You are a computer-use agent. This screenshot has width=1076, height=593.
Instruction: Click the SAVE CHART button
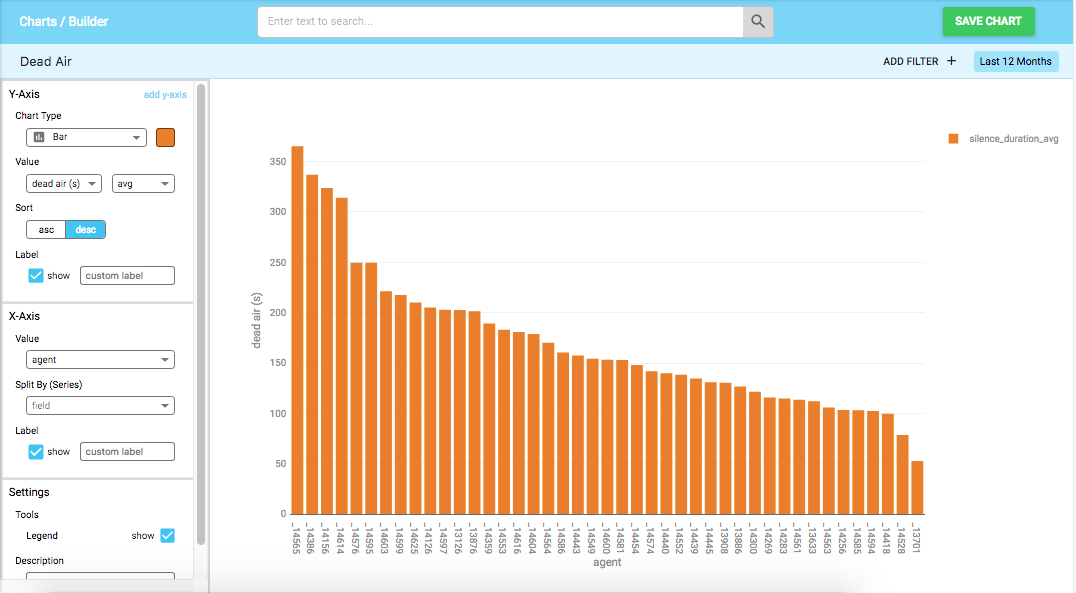pyautogui.click(x=988, y=21)
